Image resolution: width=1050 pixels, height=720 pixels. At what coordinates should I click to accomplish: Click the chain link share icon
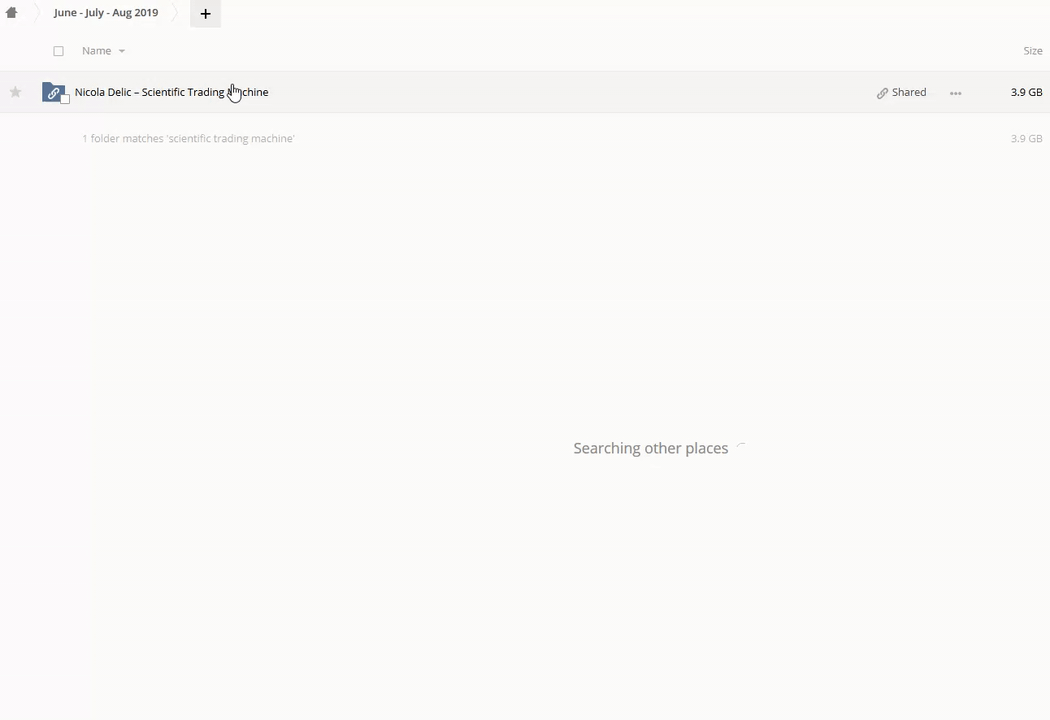click(882, 93)
